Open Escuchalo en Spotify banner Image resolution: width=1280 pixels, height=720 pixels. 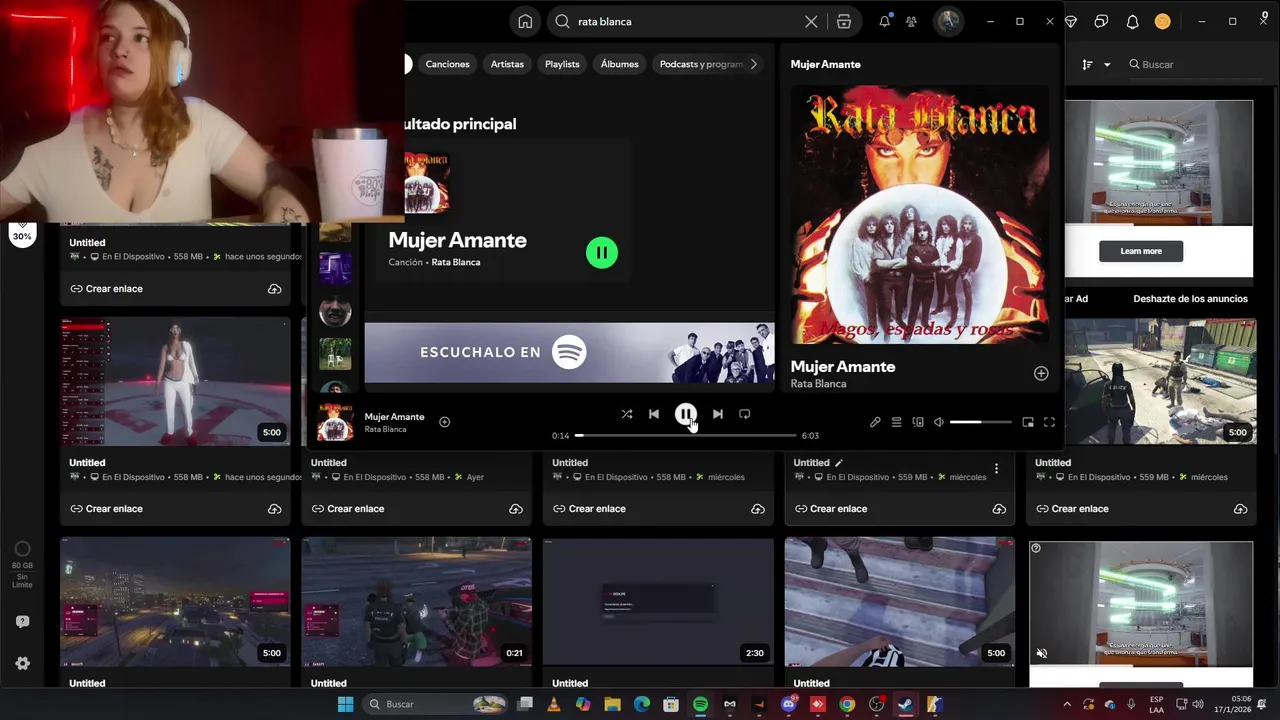coord(569,352)
